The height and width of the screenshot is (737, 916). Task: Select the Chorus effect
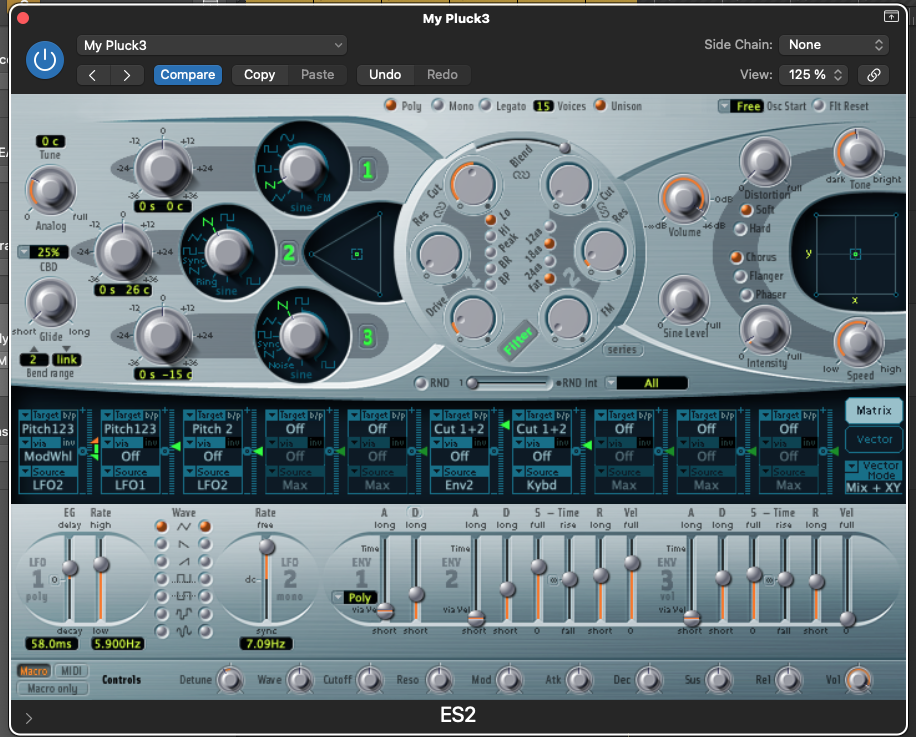[x=736, y=257]
